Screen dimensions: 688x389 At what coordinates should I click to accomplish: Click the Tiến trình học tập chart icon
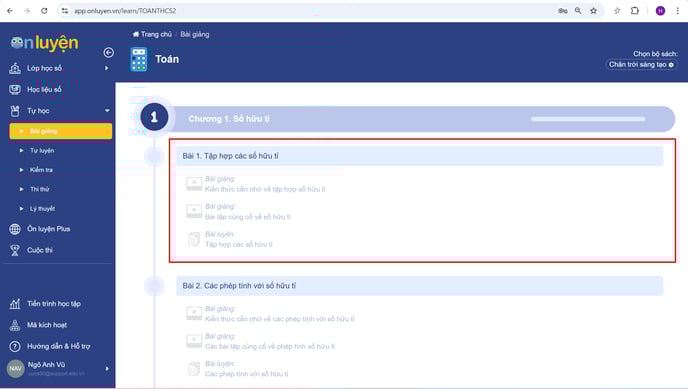point(15,303)
